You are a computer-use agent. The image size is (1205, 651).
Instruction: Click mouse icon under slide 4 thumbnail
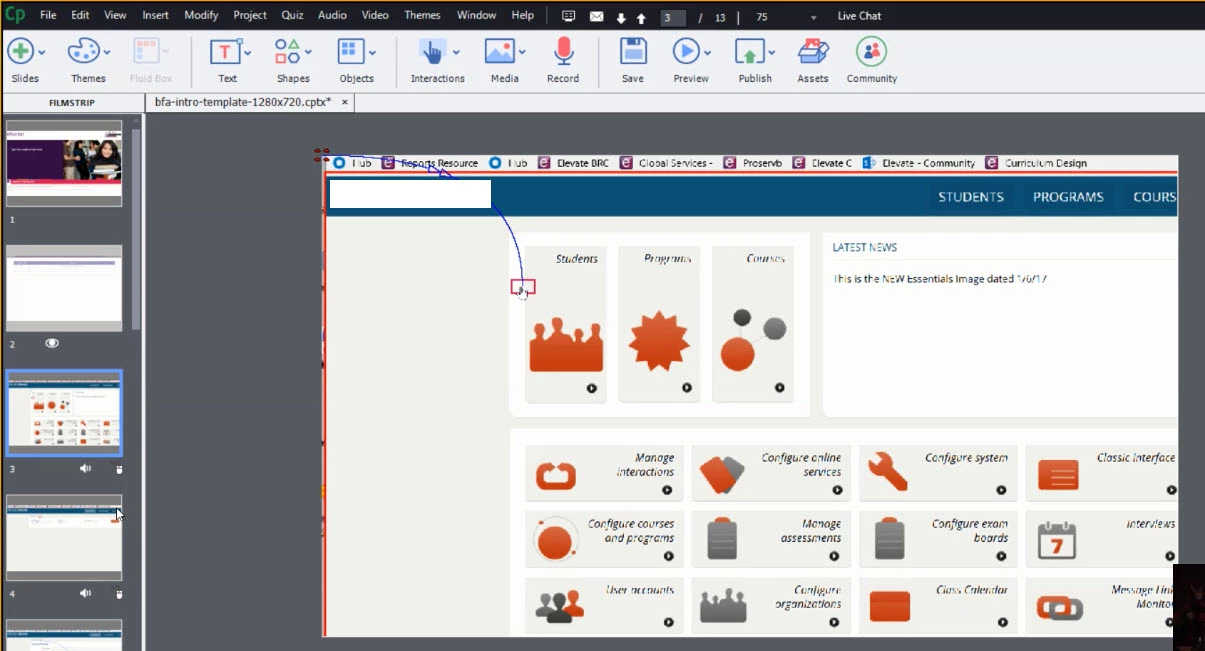pos(118,593)
